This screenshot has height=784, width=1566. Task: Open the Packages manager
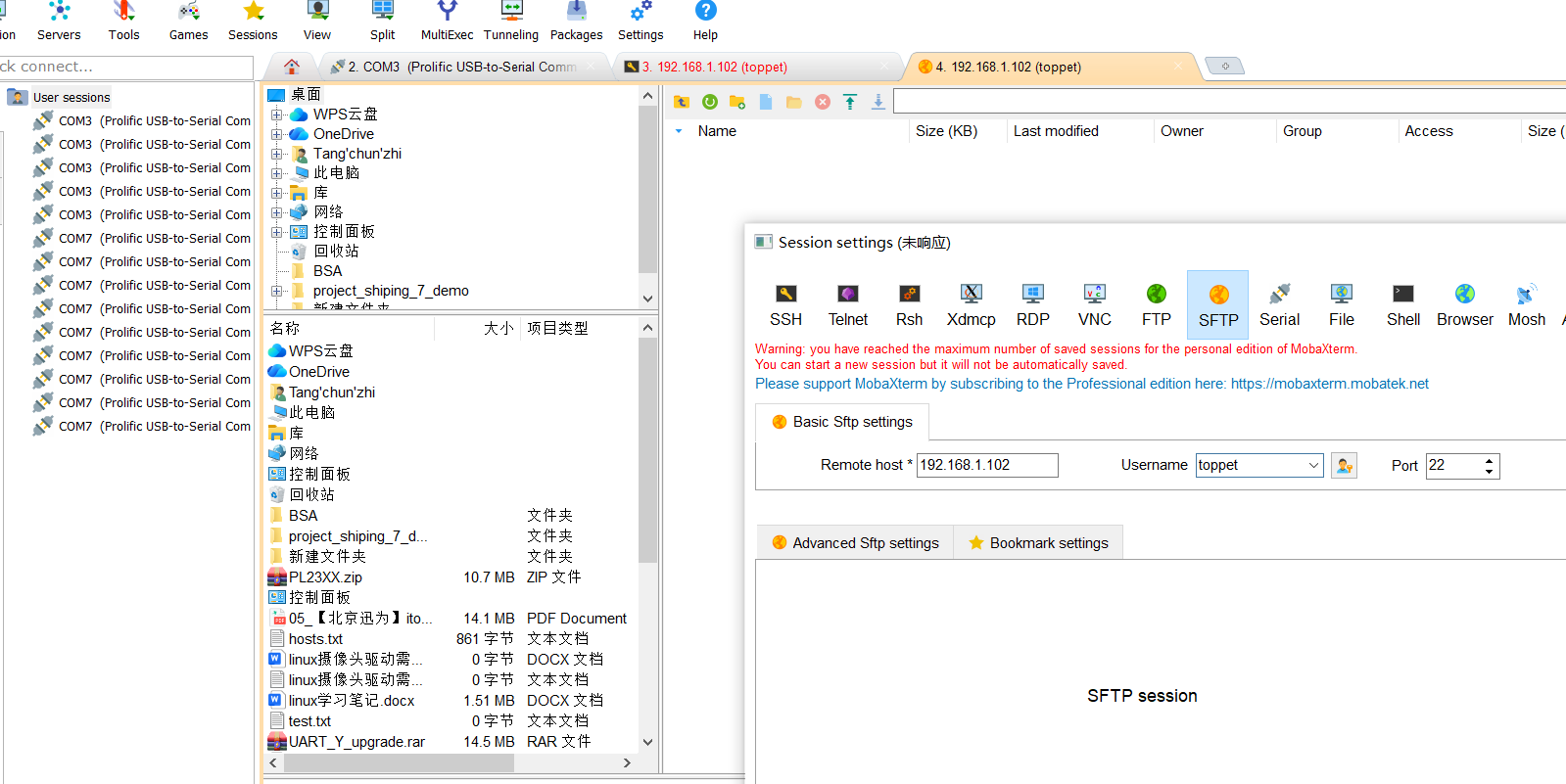tap(576, 22)
